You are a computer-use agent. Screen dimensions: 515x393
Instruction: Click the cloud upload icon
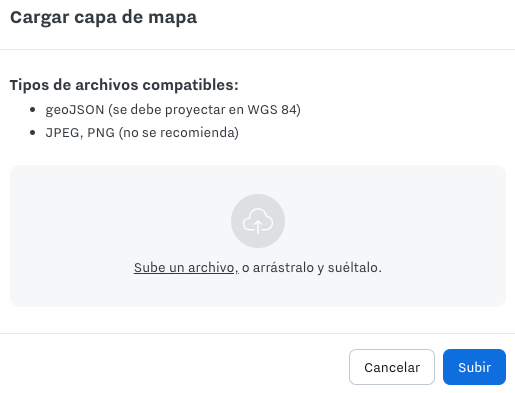tap(258, 221)
